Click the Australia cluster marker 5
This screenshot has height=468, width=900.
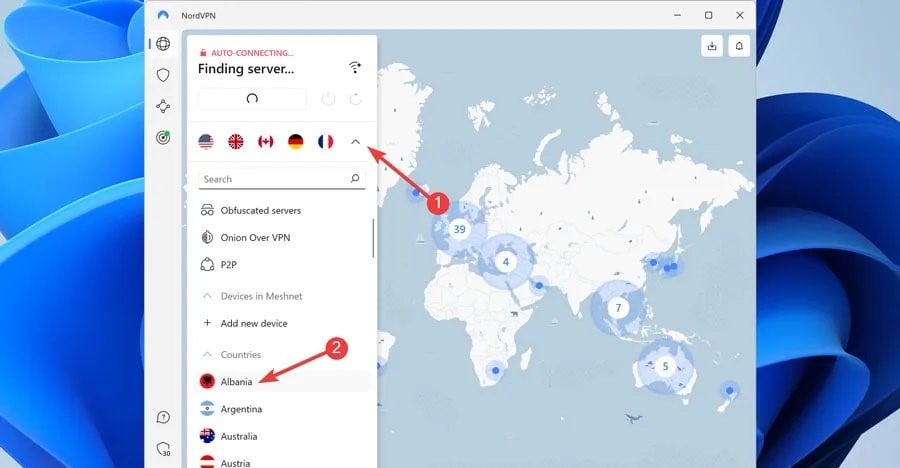click(x=665, y=366)
